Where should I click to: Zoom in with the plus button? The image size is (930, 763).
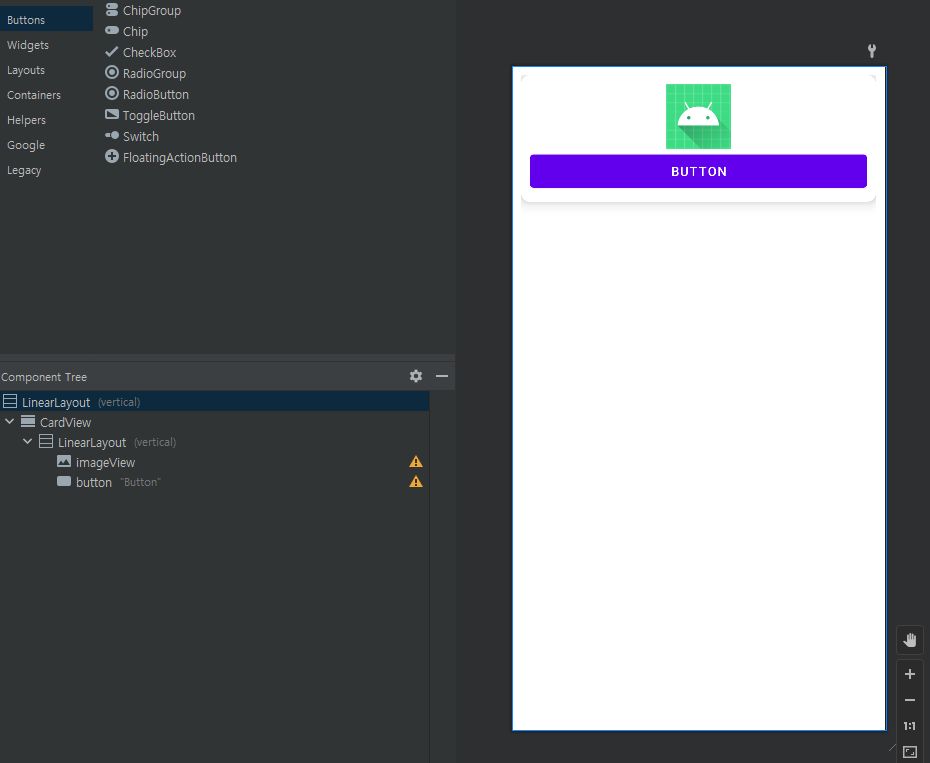pos(910,674)
